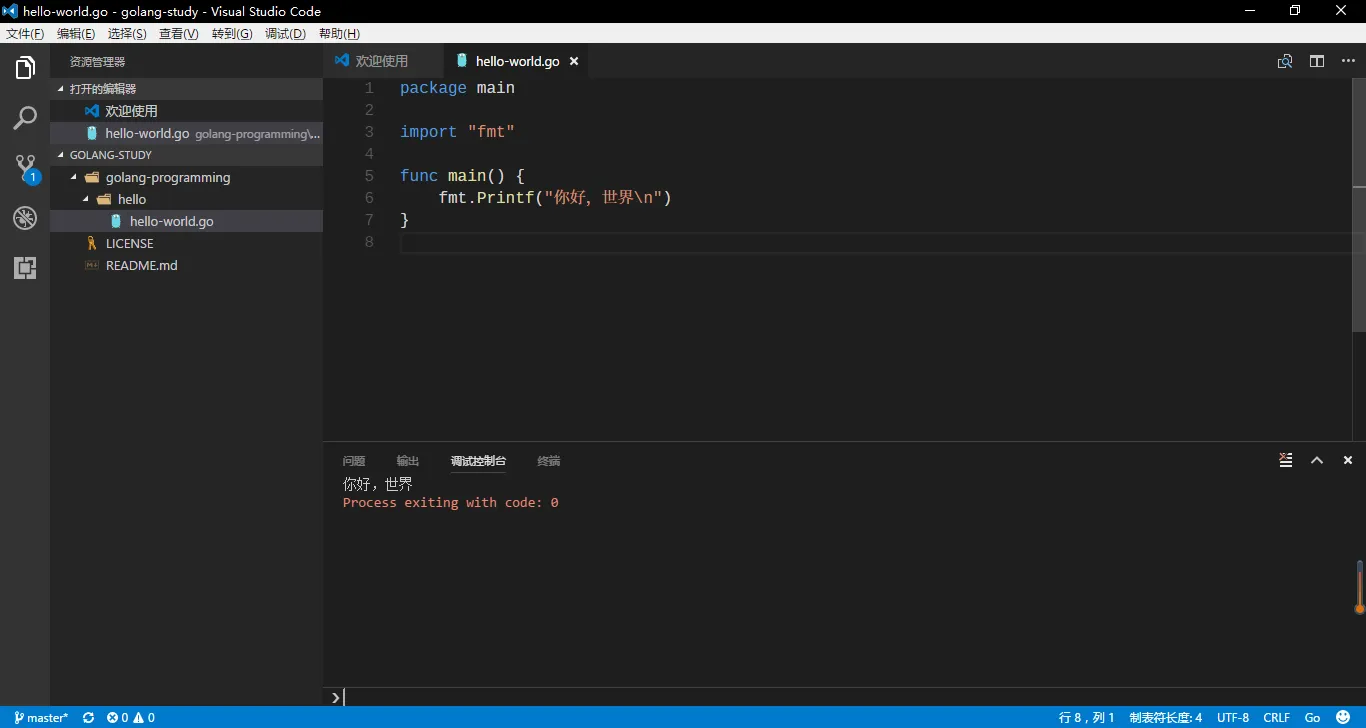
Task: Select hello-world.go in open editors list
Action: (x=187, y=133)
